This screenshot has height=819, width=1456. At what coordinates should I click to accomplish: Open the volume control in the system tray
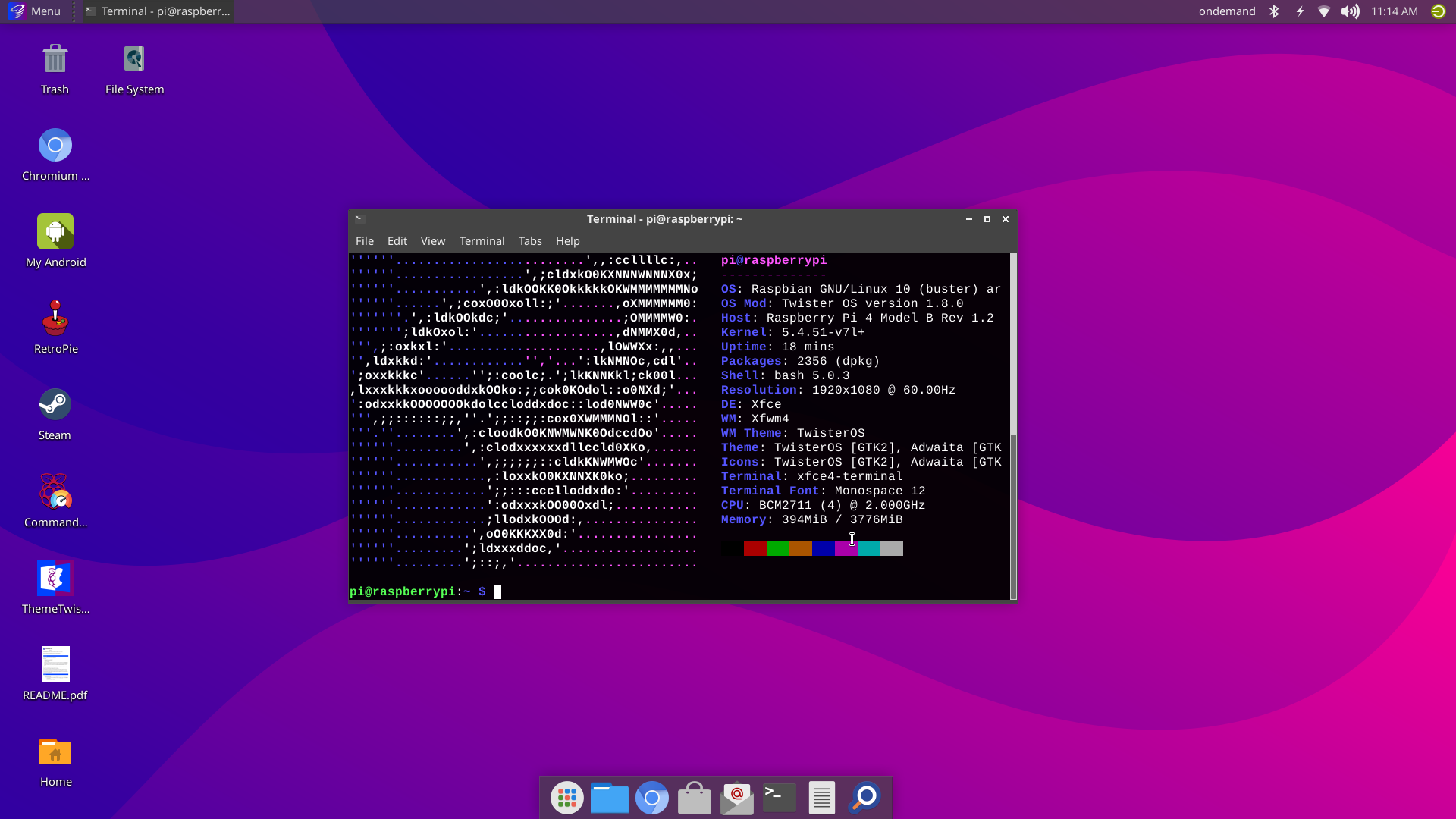click(1350, 11)
